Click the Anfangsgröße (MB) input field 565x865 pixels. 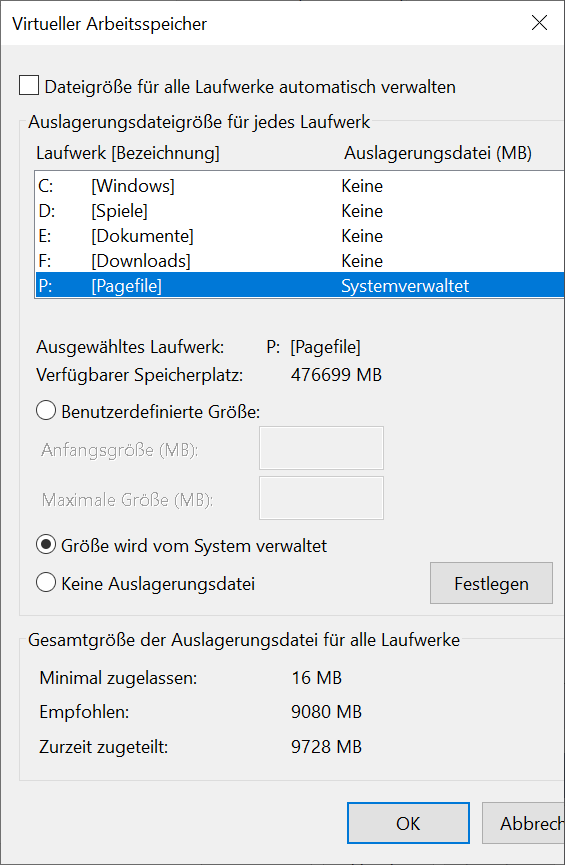(x=321, y=448)
